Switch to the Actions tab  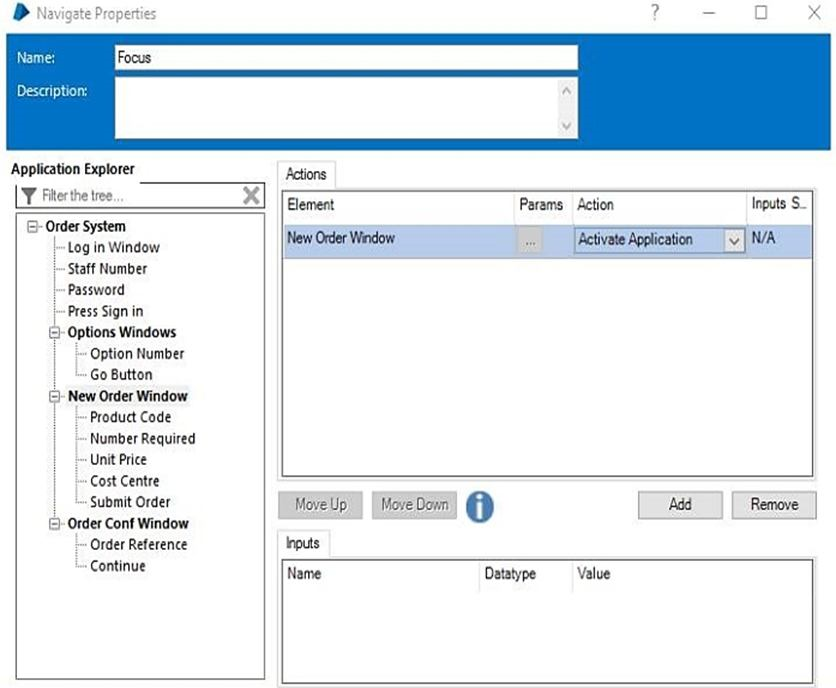pos(306,174)
